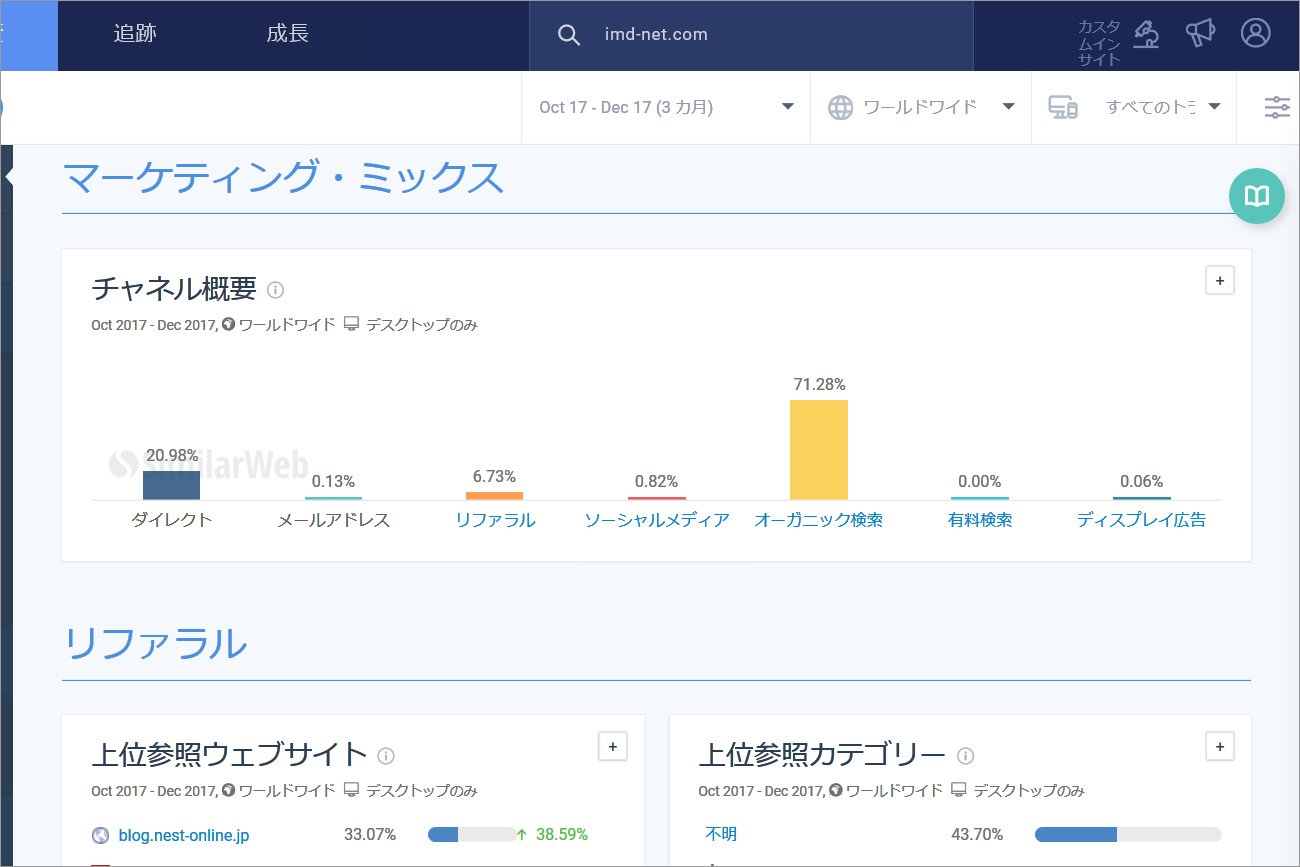The height and width of the screenshot is (867, 1300).
Task: Click the 33.07% referral share value
Action: coord(370,834)
